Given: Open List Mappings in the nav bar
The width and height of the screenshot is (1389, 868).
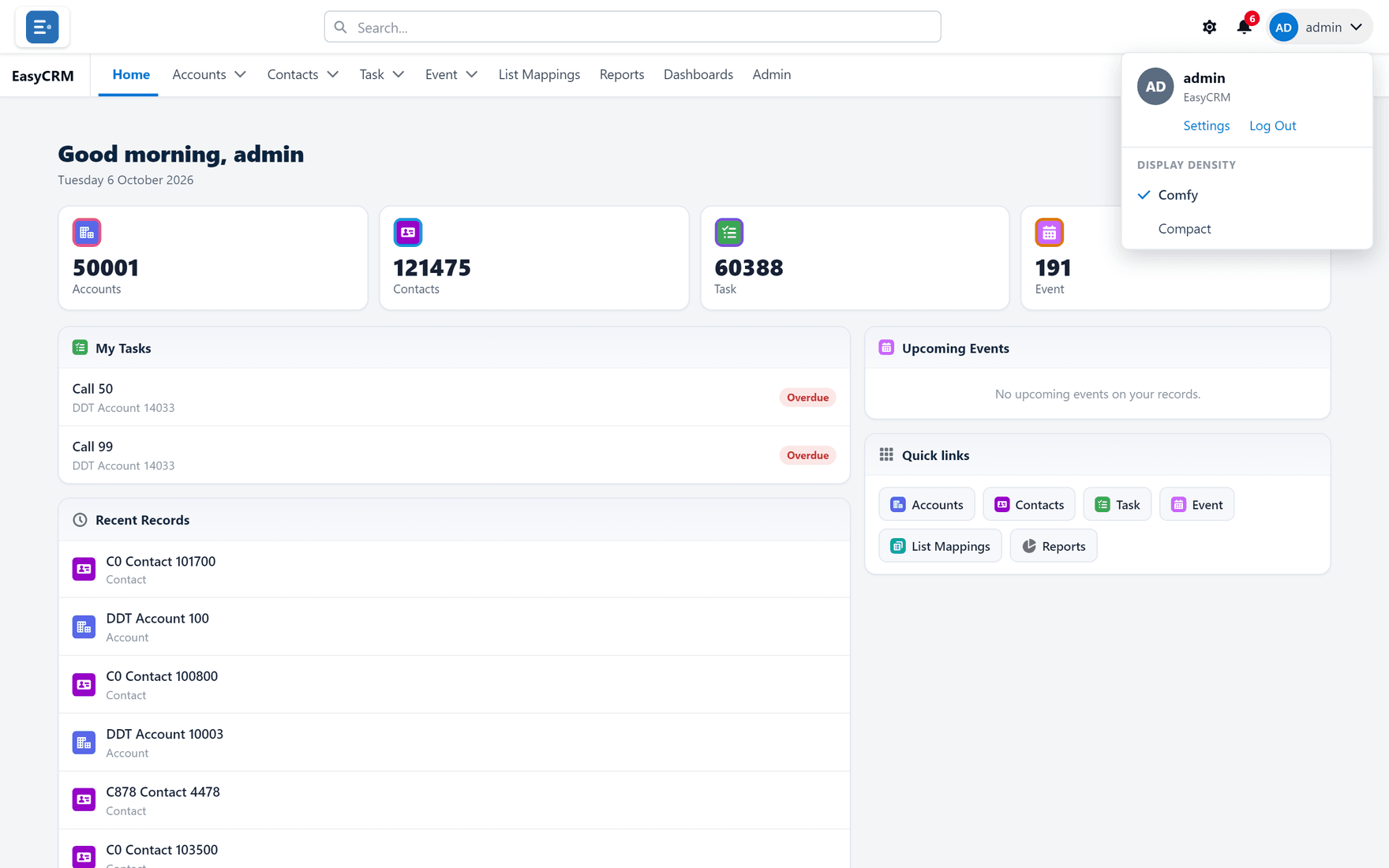Looking at the screenshot, I should click(539, 74).
